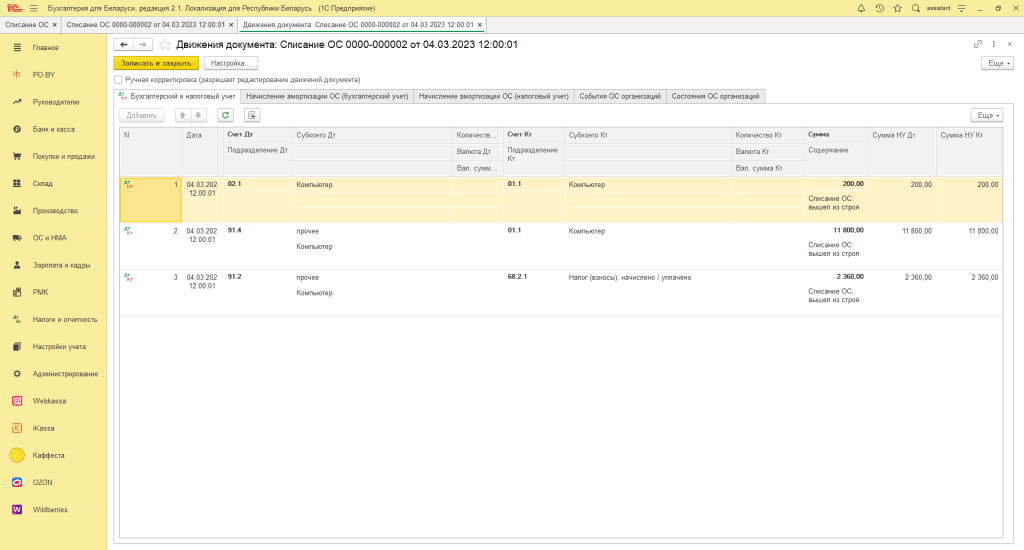Click the export list icon
The image size is (1024, 550).
coord(252,116)
